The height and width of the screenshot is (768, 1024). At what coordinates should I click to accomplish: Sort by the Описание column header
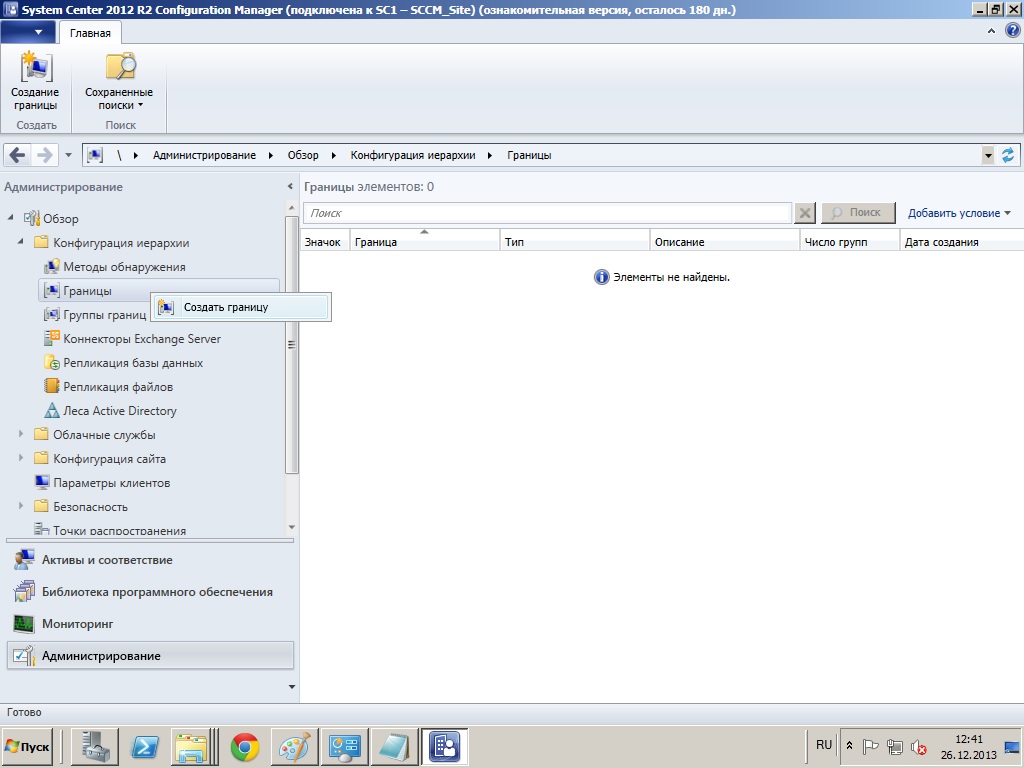point(725,242)
